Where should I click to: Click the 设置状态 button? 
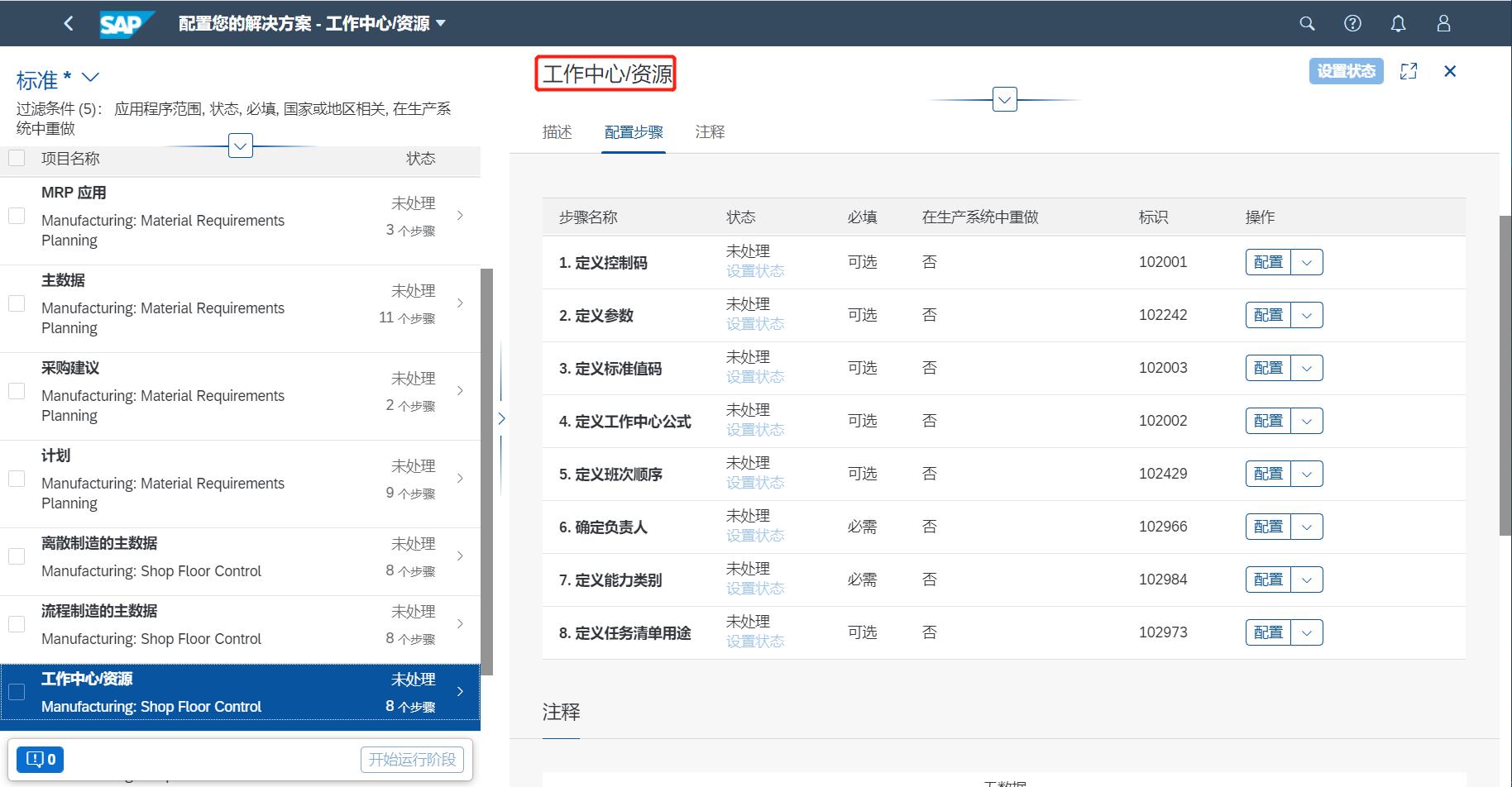click(1346, 71)
